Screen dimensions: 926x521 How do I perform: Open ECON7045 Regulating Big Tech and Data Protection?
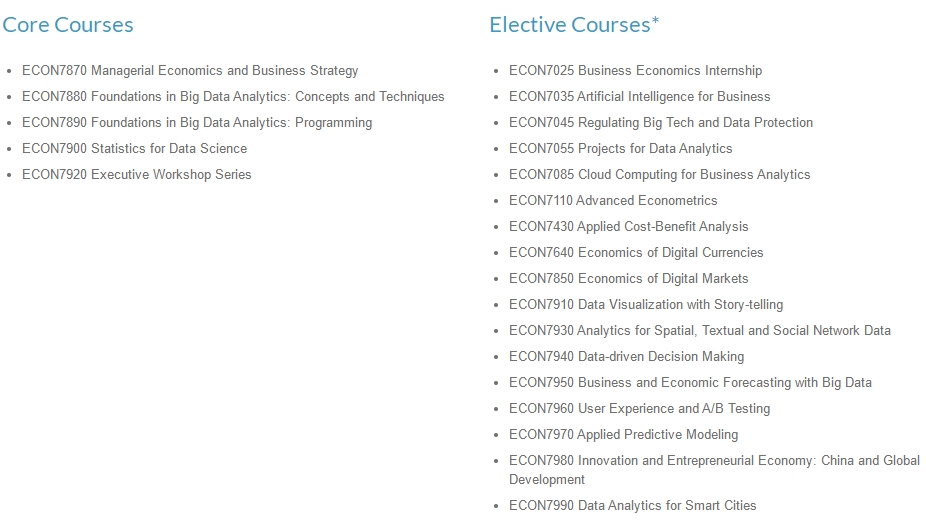(661, 123)
